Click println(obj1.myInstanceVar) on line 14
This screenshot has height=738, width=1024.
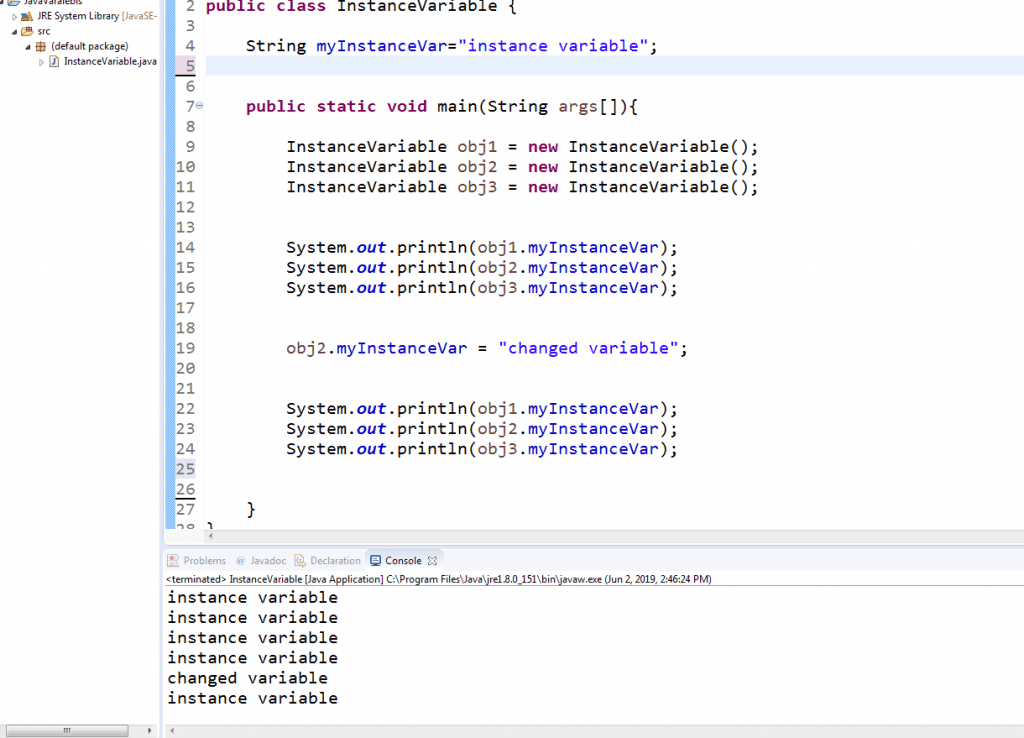point(482,248)
